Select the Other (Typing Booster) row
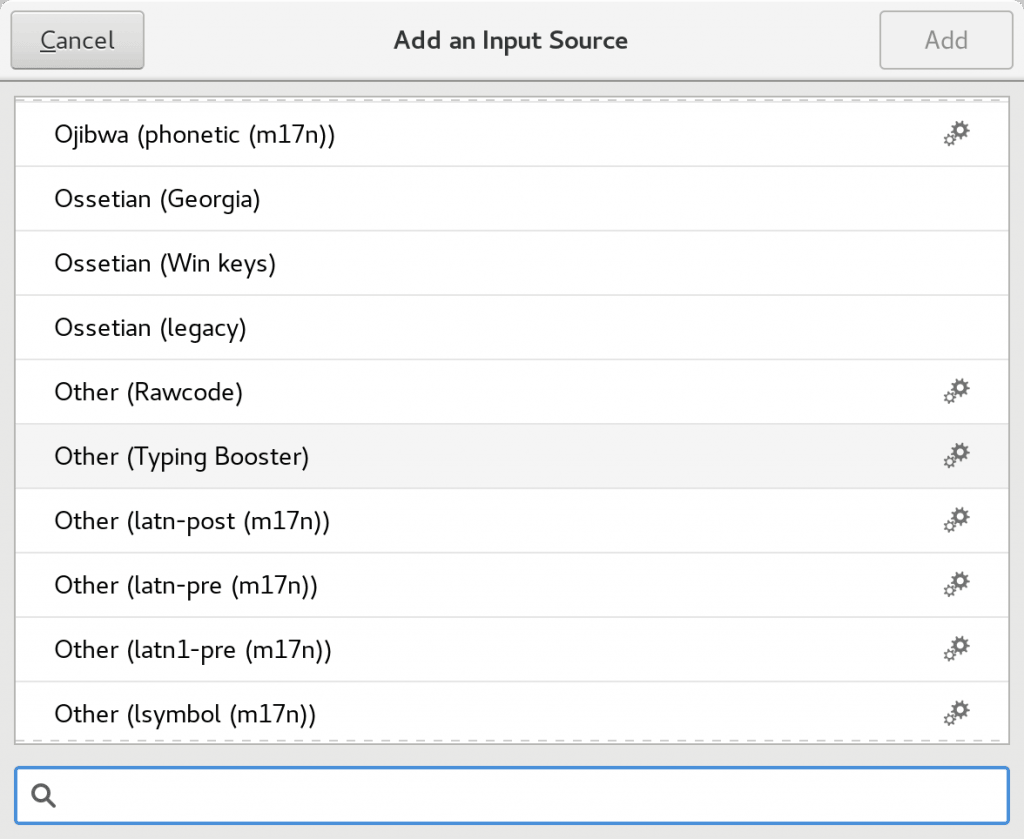1024x839 pixels. coord(182,457)
